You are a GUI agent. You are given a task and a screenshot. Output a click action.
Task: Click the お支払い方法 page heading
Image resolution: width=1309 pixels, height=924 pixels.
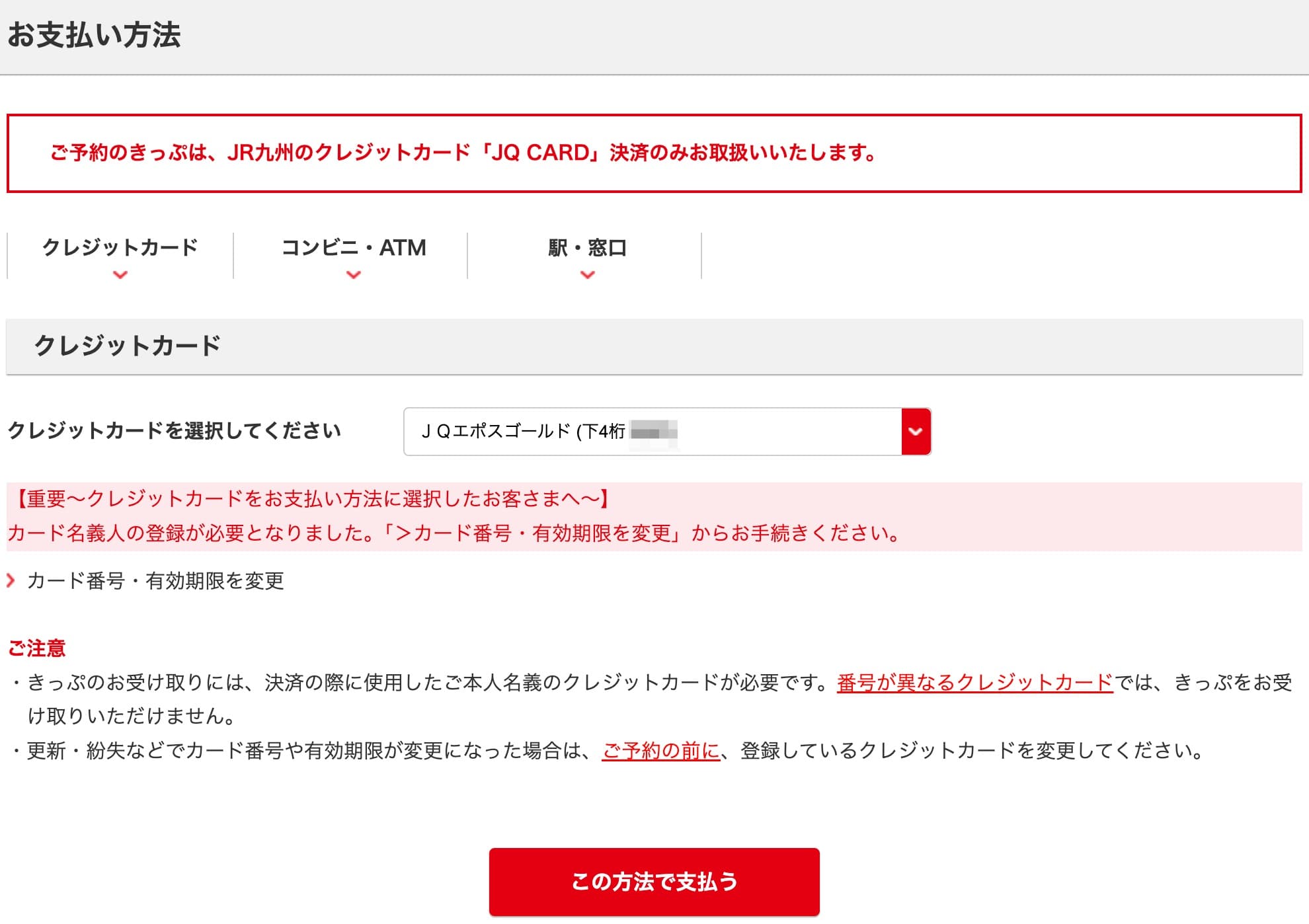pyautogui.click(x=94, y=35)
